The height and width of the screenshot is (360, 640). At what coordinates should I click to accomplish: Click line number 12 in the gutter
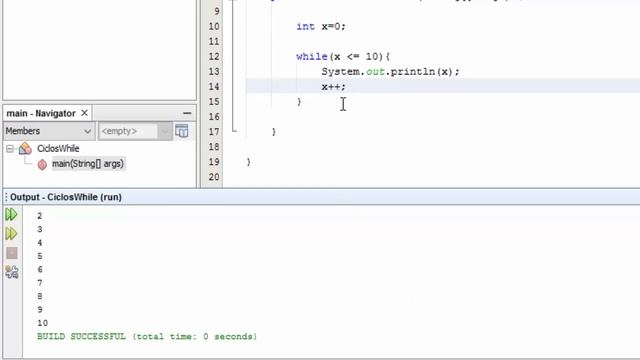coord(214,56)
